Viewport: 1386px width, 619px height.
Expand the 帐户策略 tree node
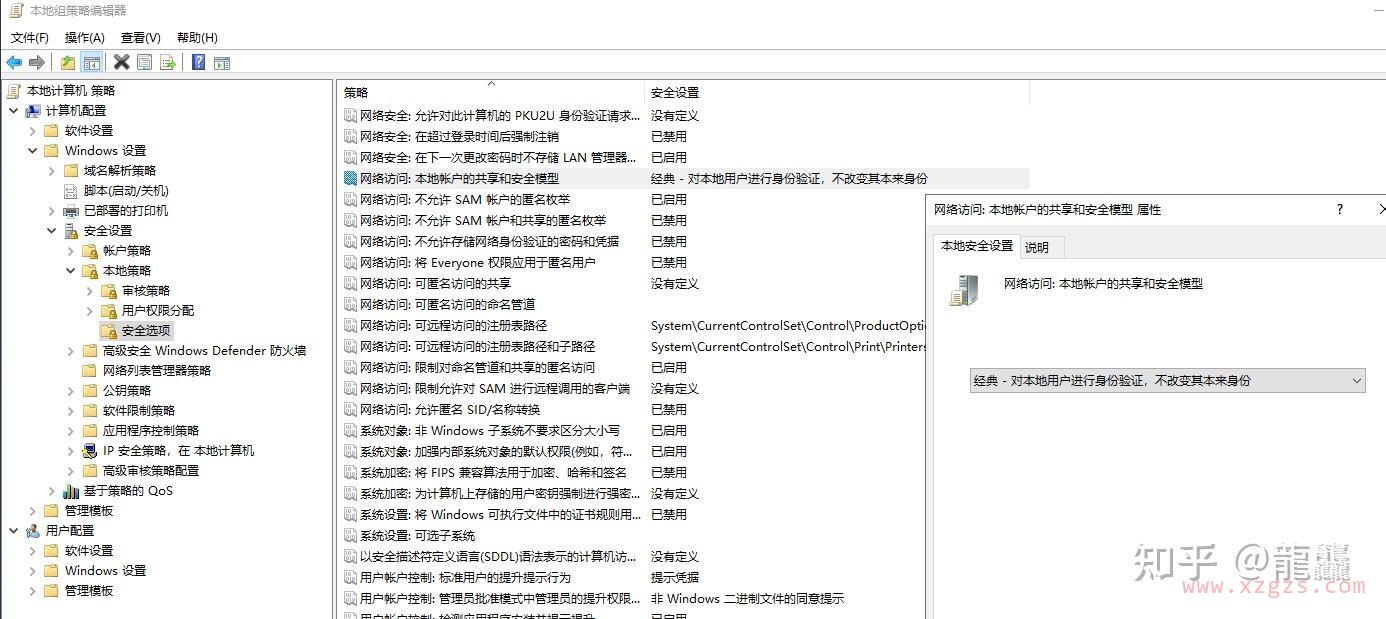[71, 250]
